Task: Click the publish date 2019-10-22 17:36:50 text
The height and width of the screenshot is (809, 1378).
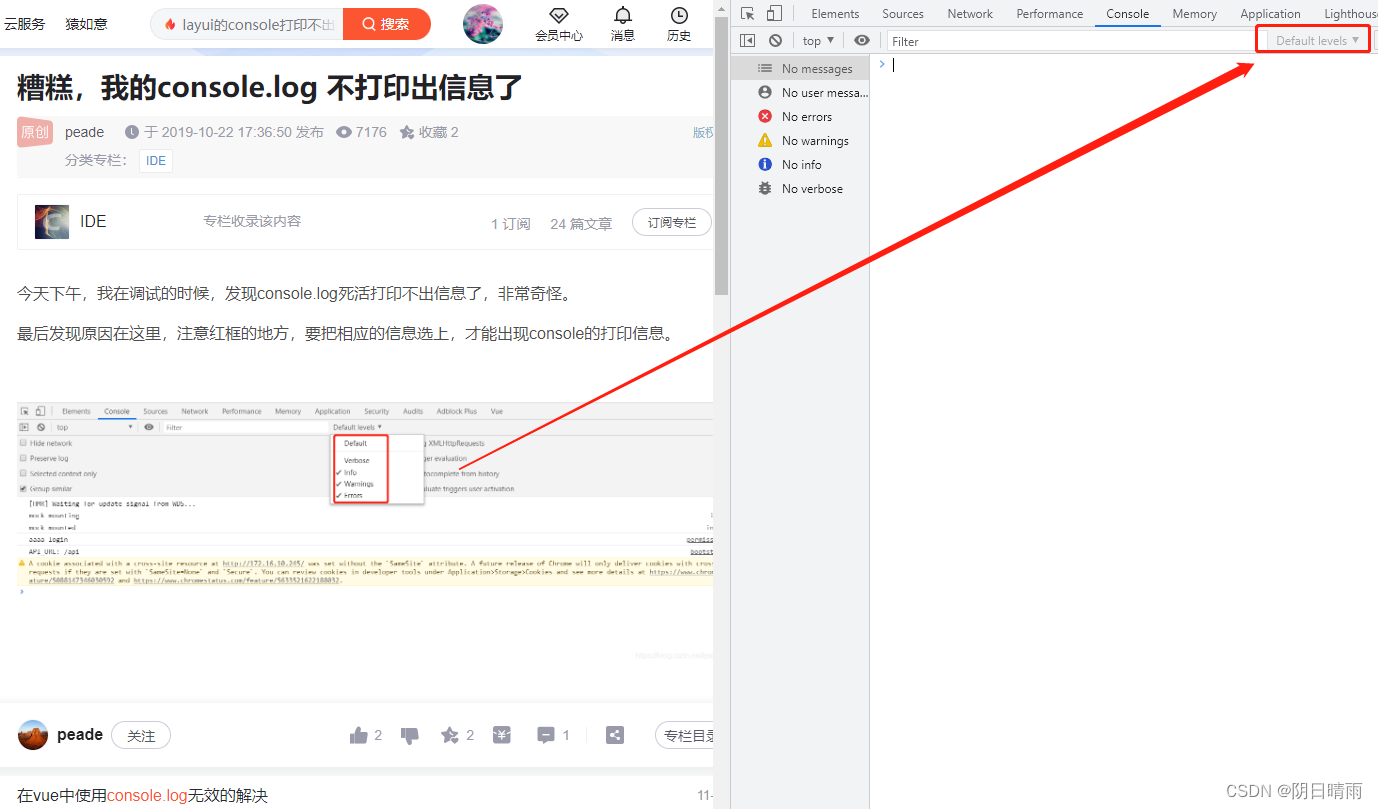Action: point(225,132)
